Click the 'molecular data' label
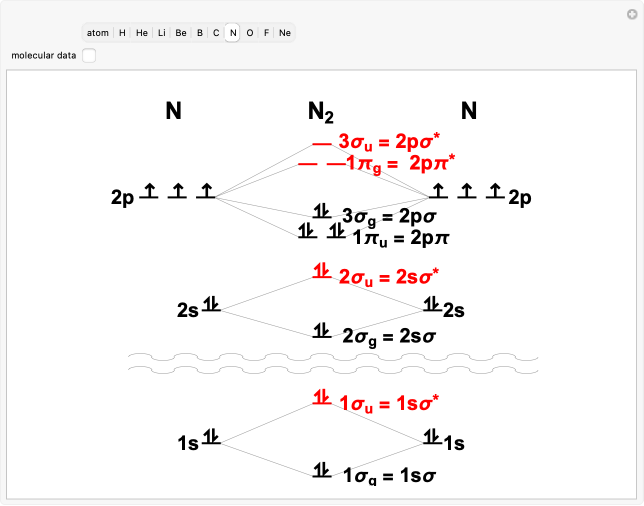This screenshot has height=506, width=644. (x=43, y=56)
